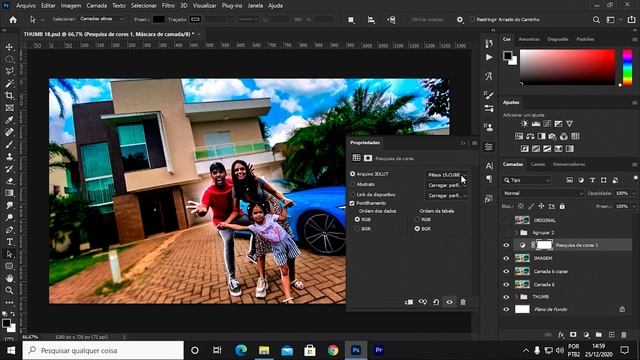Choose BGR under Ordem dos dados

click(358, 229)
